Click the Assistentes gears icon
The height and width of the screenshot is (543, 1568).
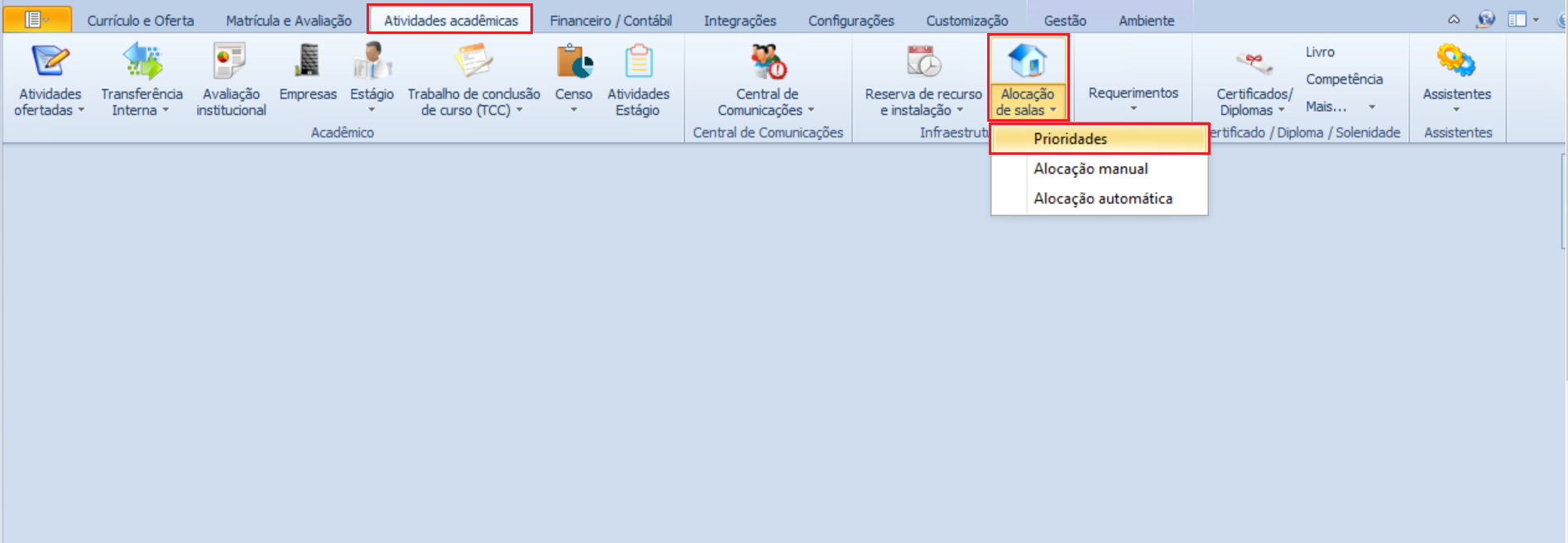1456,60
